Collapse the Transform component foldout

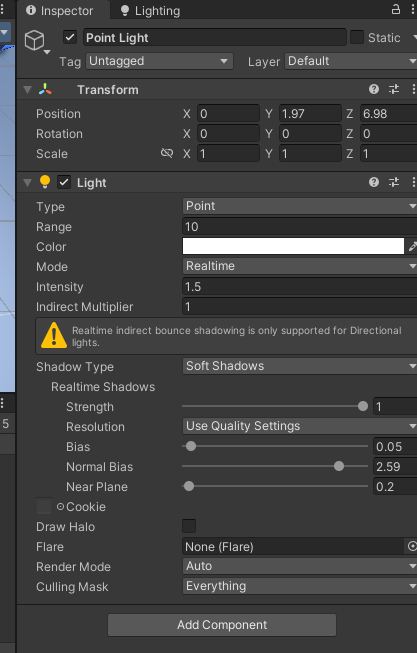coord(27,90)
